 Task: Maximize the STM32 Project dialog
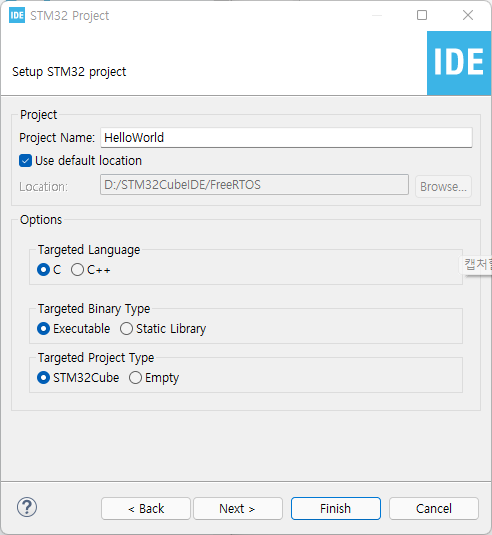point(422,15)
